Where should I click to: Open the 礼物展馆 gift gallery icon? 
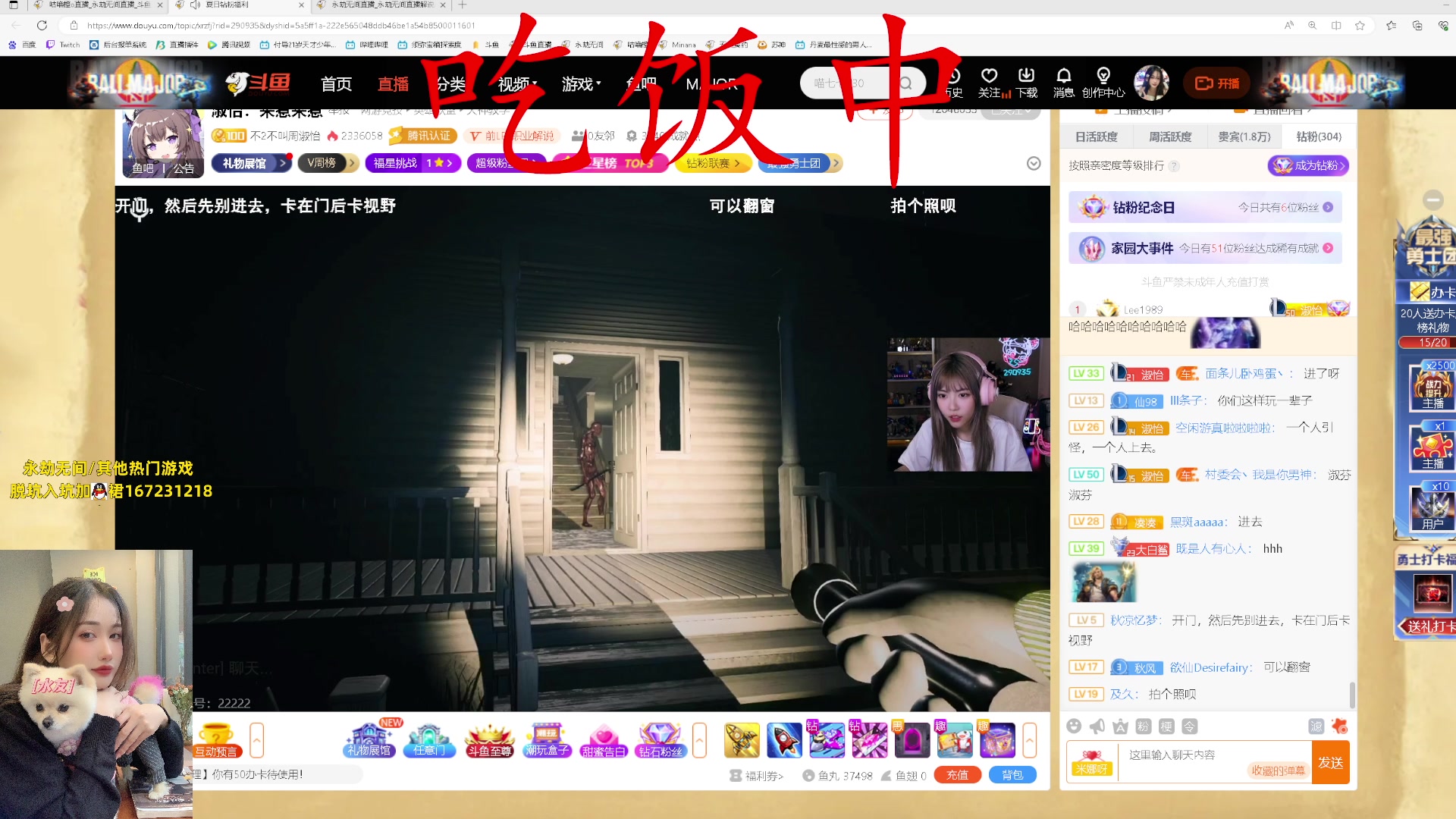(371, 739)
